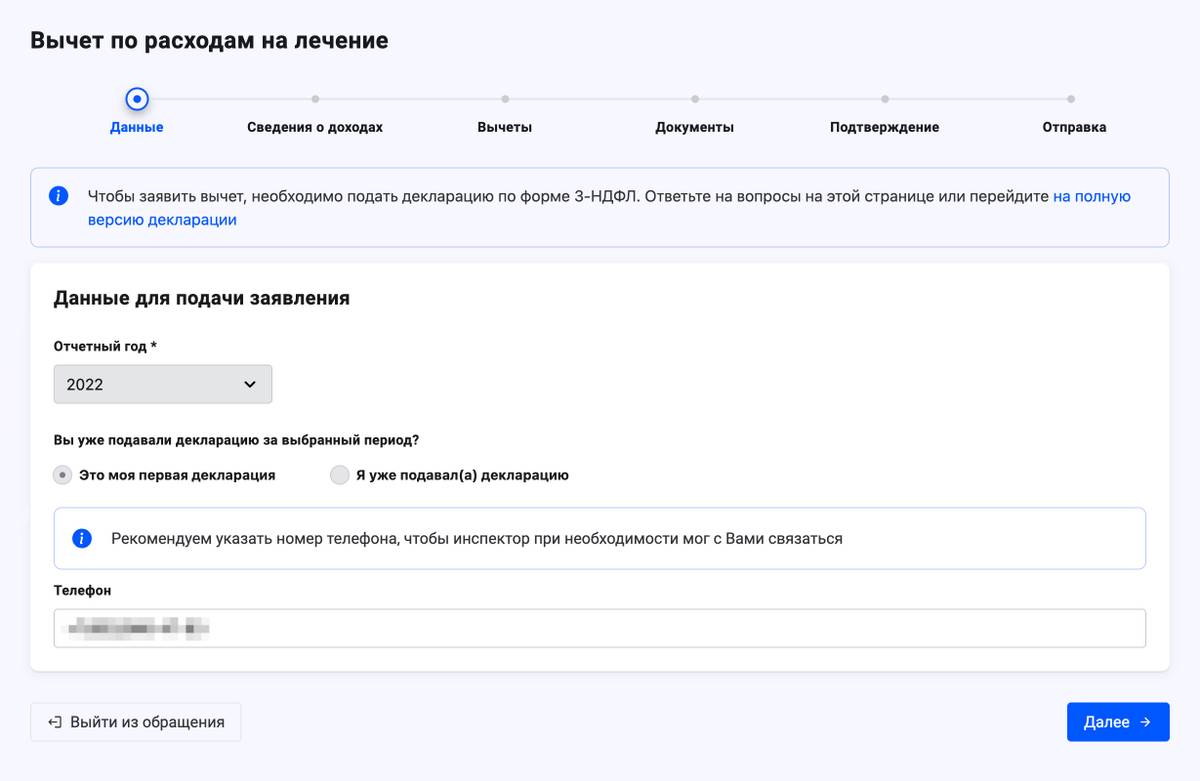The height and width of the screenshot is (781, 1200).
Task: Select "Я уже подавал(а) декларацию" radio button
Action: pyautogui.click(x=340, y=475)
